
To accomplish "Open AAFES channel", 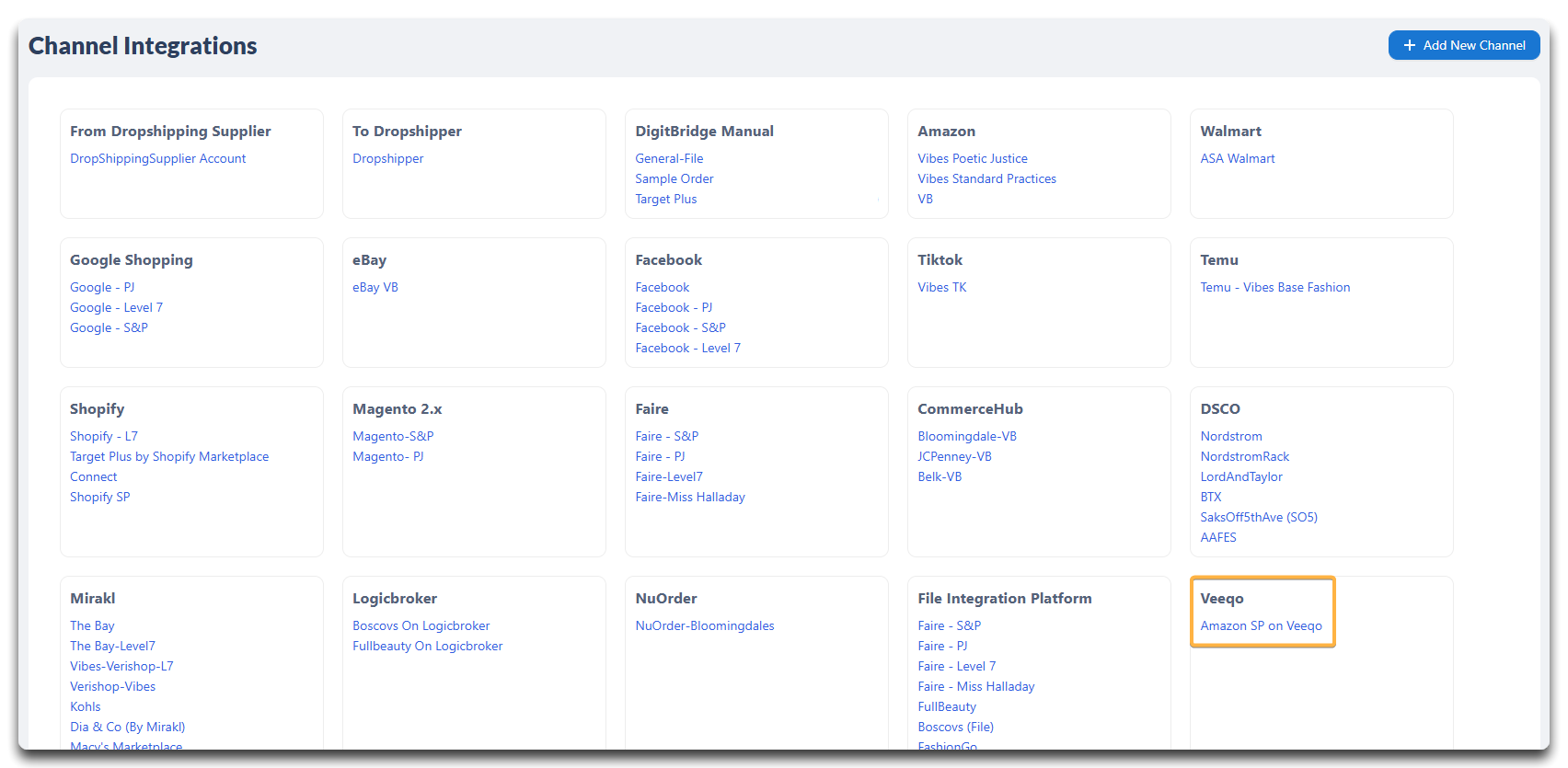I will (x=1218, y=537).
